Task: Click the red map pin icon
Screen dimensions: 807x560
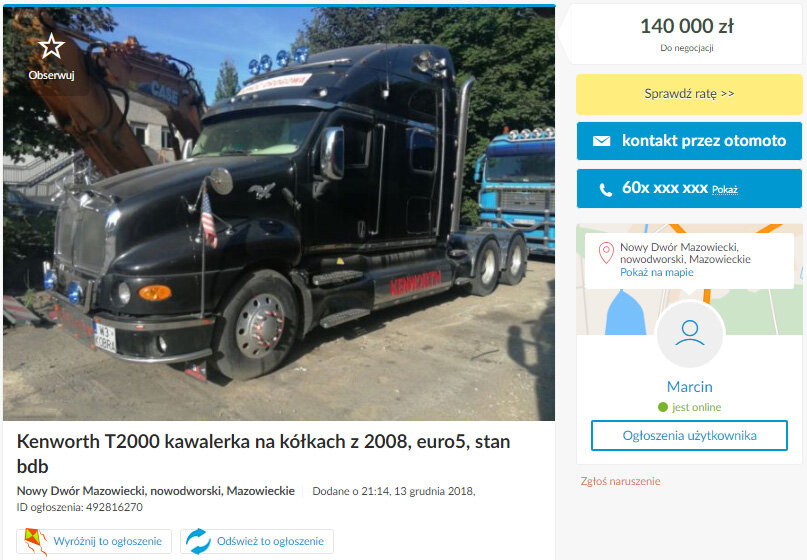Action: (x=606, y=253)
